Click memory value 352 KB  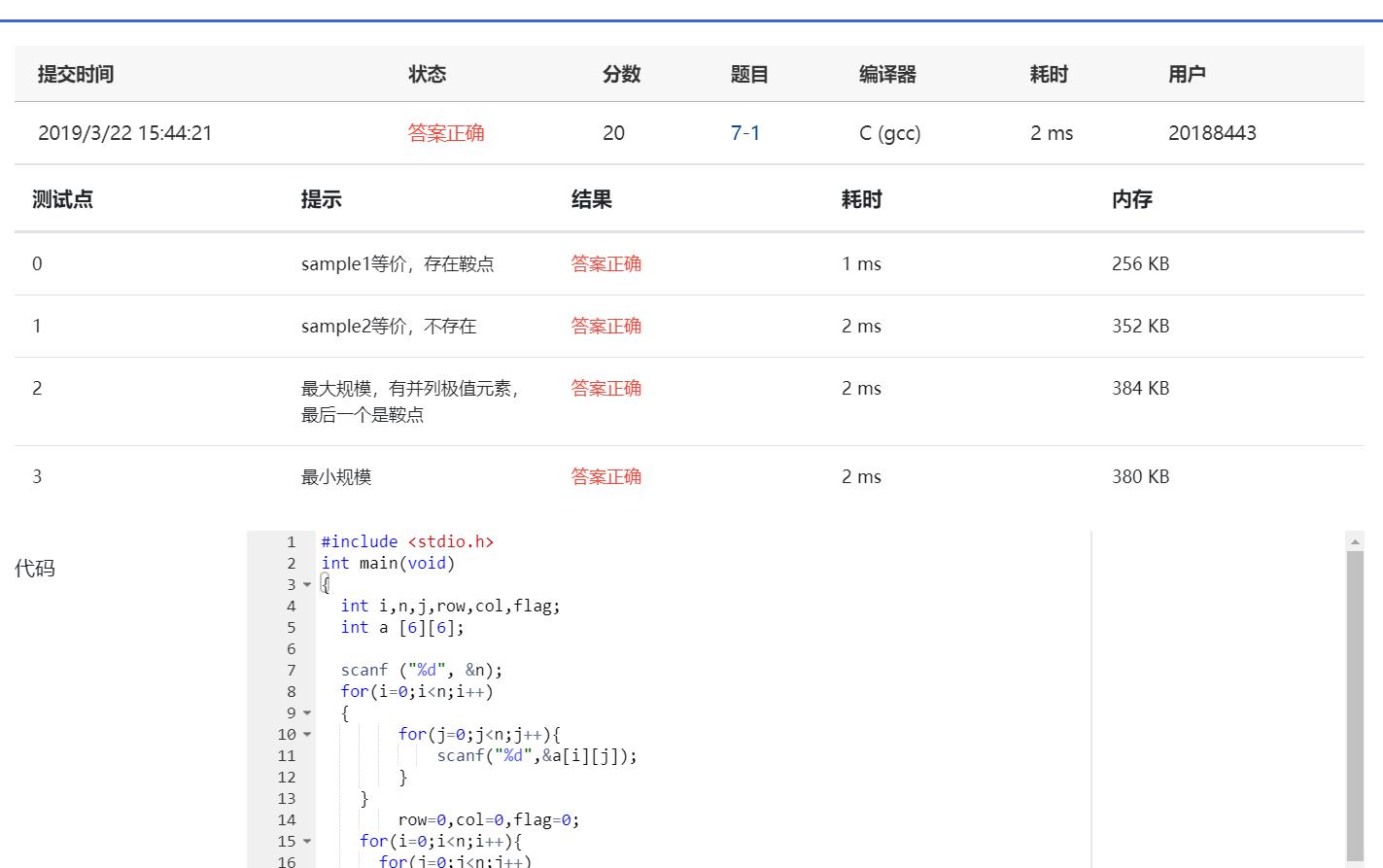pyautogui.click(x=1140, y=326)
